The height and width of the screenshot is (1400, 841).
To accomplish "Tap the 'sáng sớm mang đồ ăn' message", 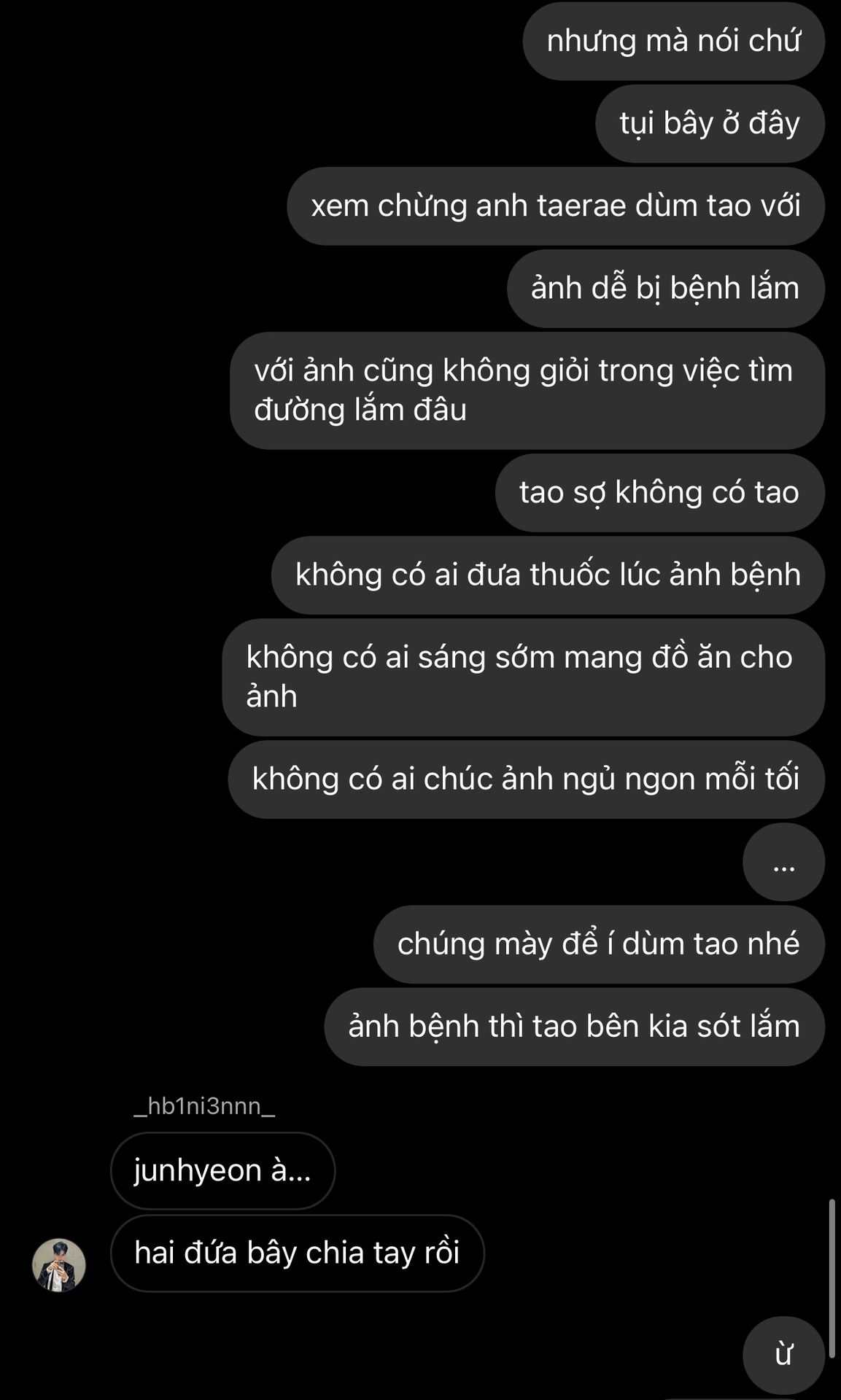I will [x=524, y=677].
